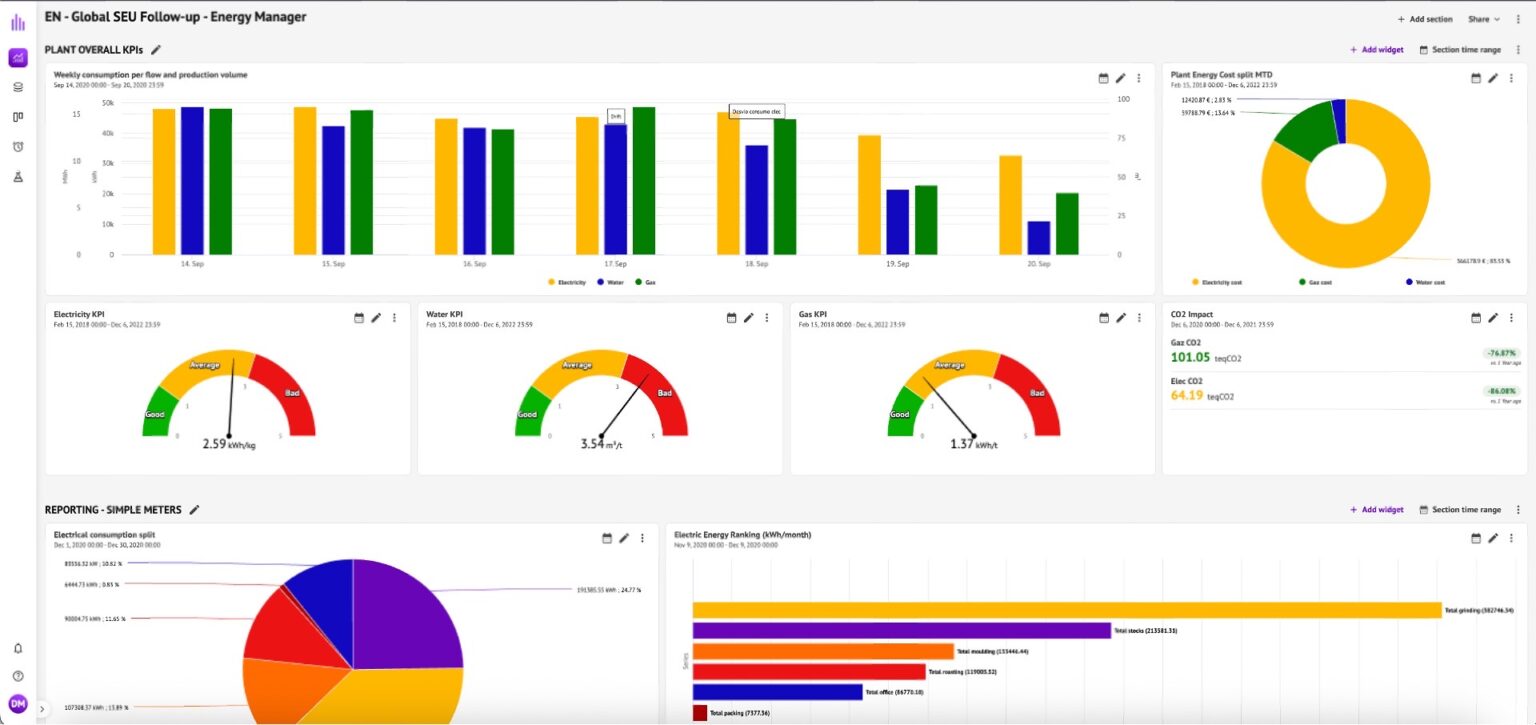1536x725 pixels.
Task: Open notifications bell in sidebar
Action: (x=18, y=648)
